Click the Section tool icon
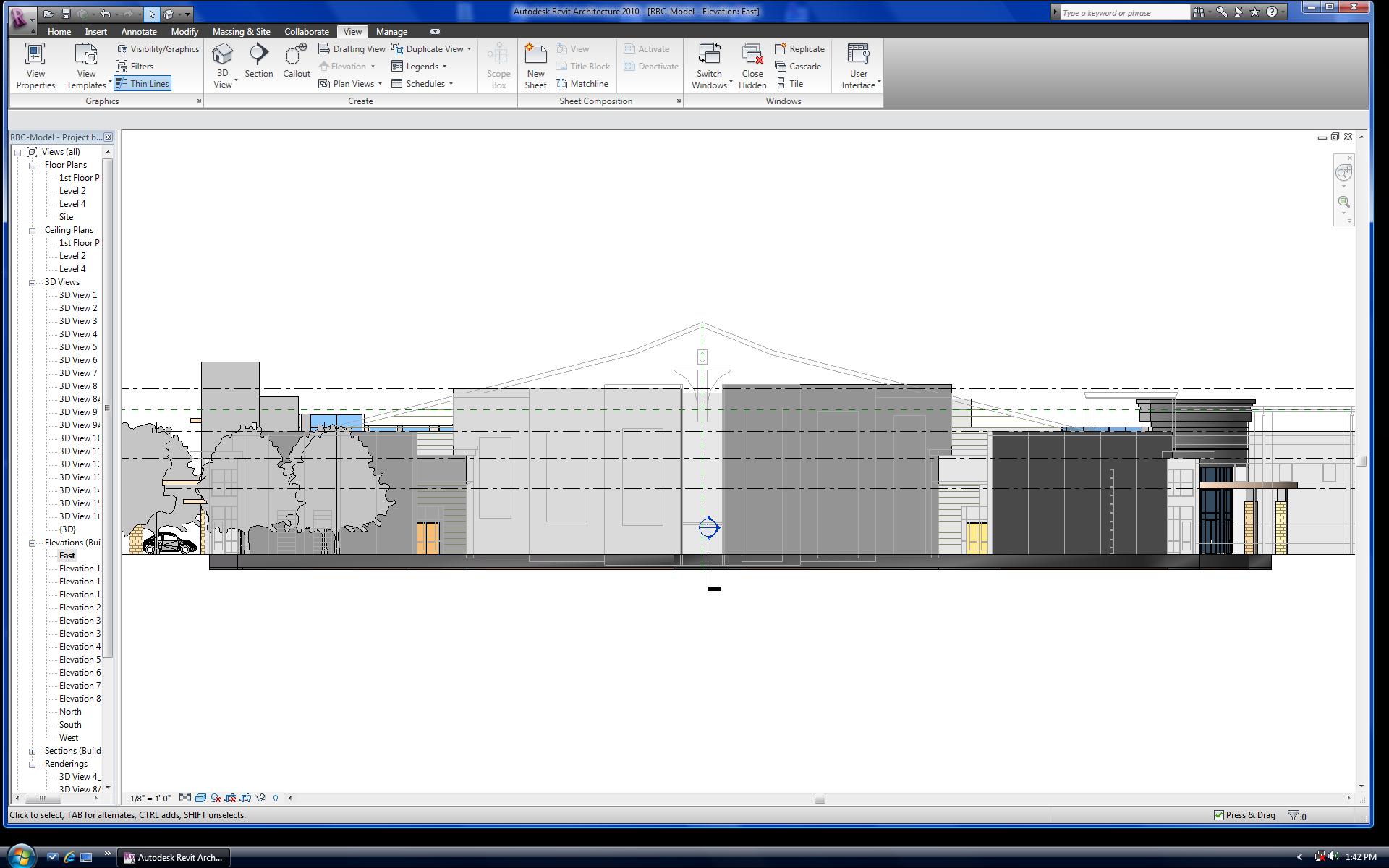 tap(258, 55)
